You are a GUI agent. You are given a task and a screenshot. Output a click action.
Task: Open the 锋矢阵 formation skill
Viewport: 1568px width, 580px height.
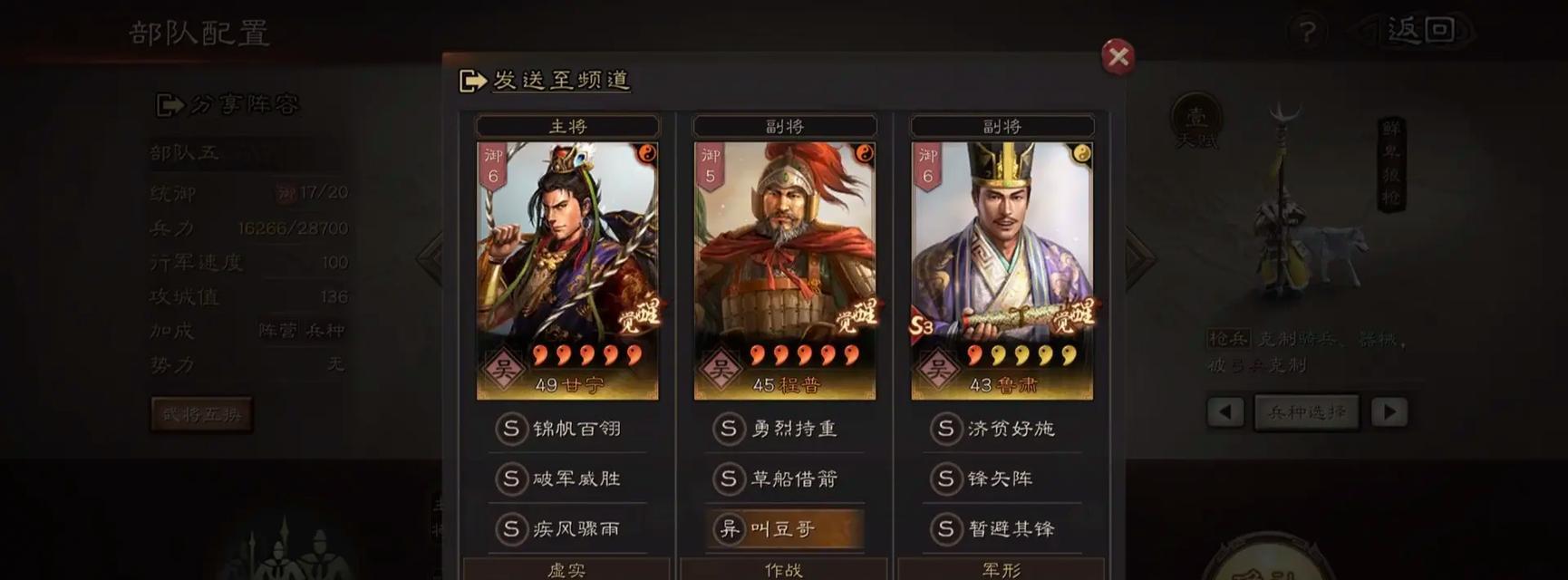1002,478
